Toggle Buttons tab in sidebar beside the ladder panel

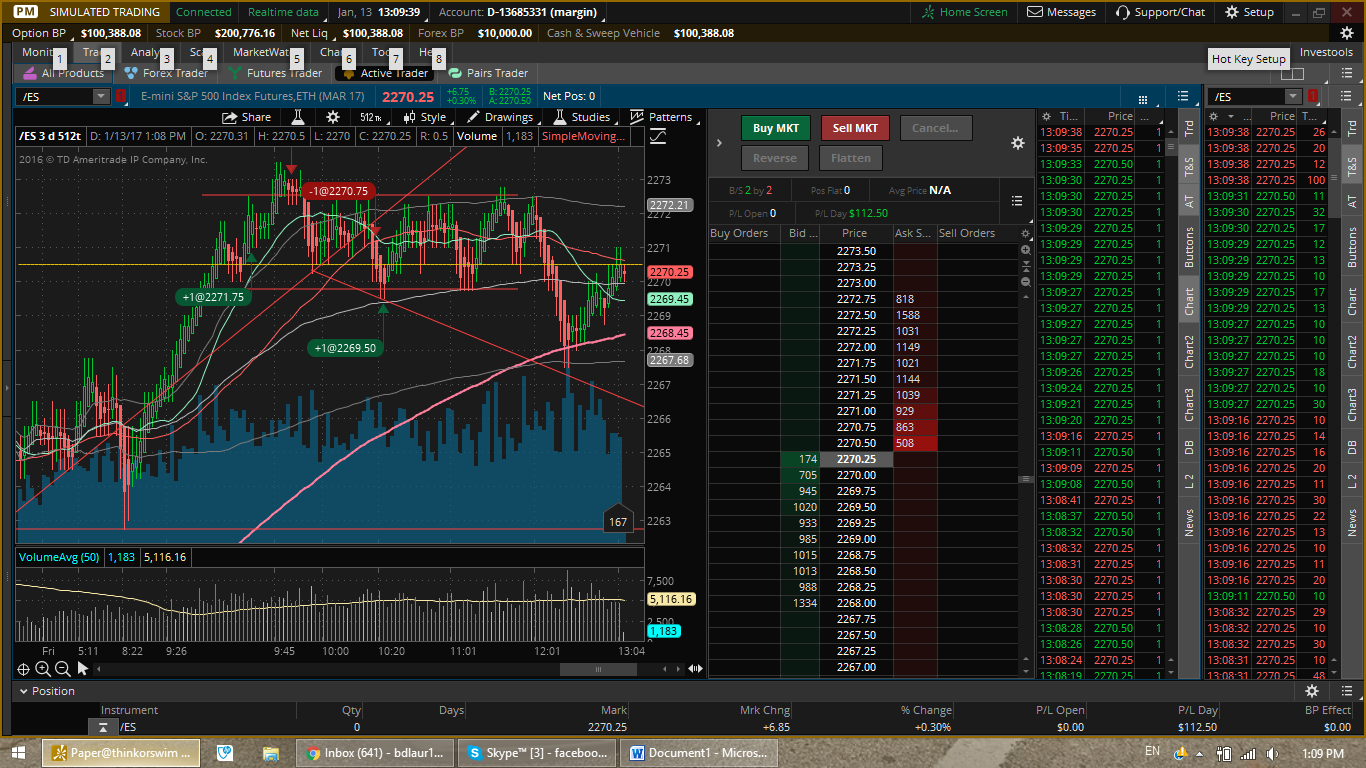click(1189, 247)
